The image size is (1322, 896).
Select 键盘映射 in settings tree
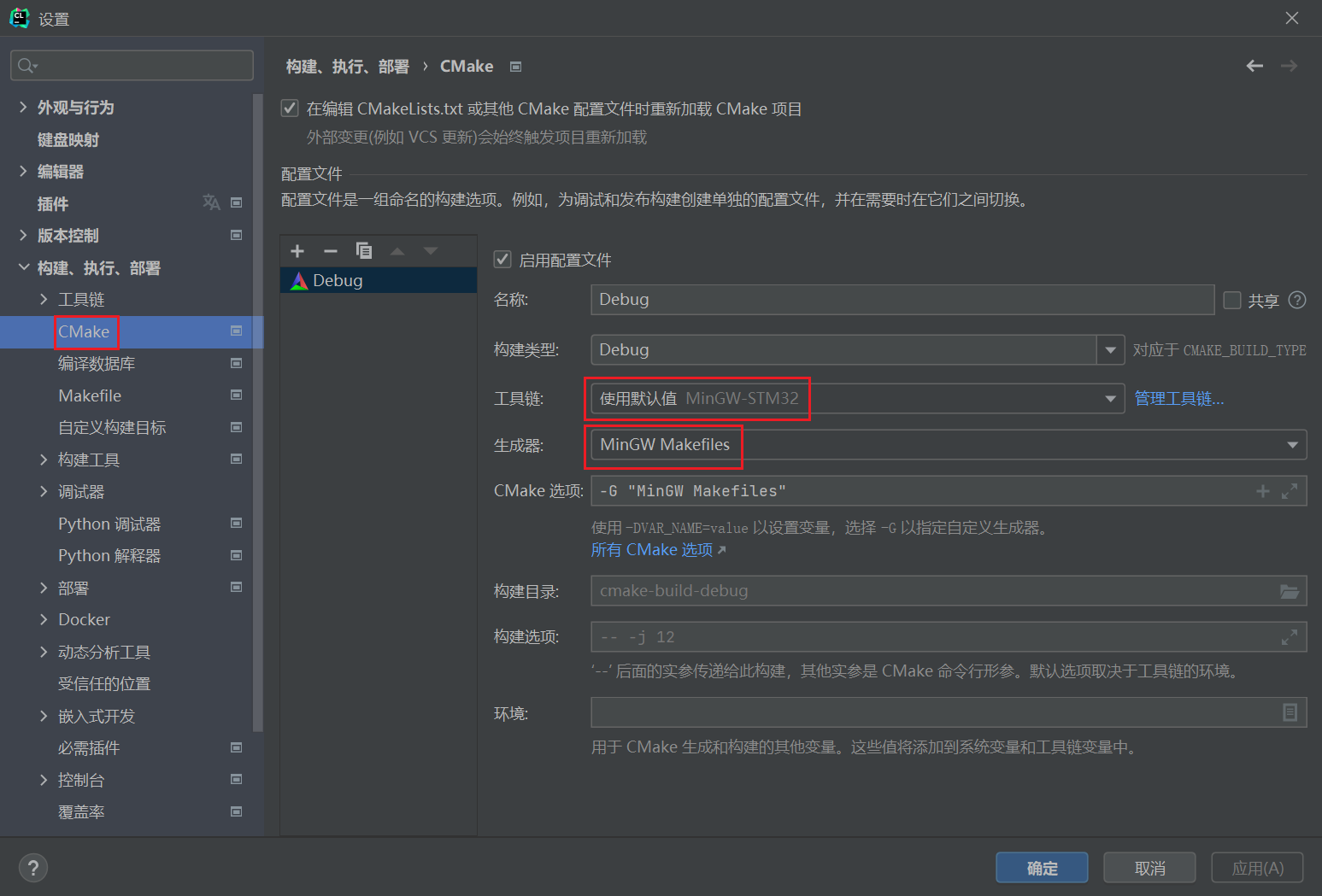coord(68,139)
